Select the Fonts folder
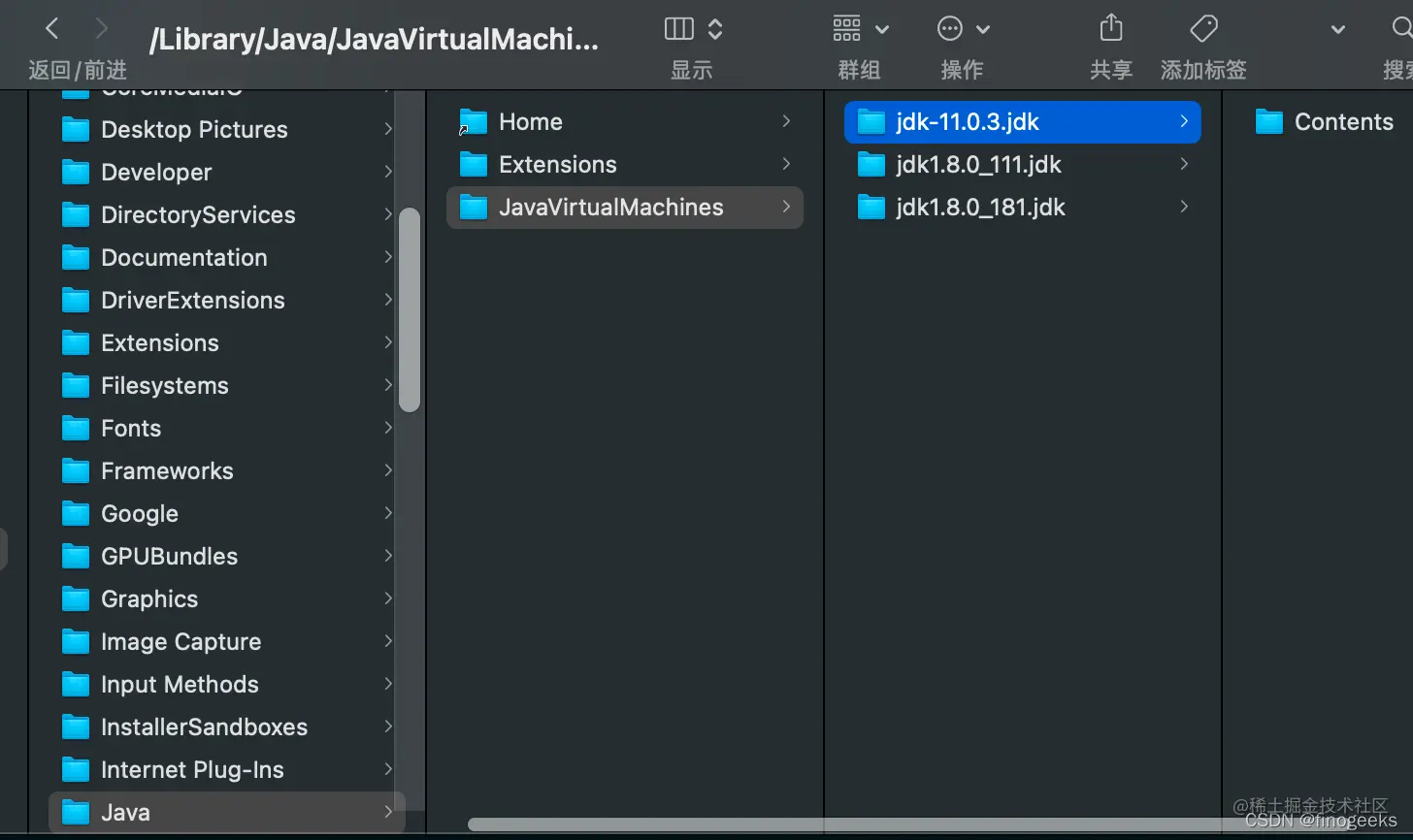 (x=227, y=428)
